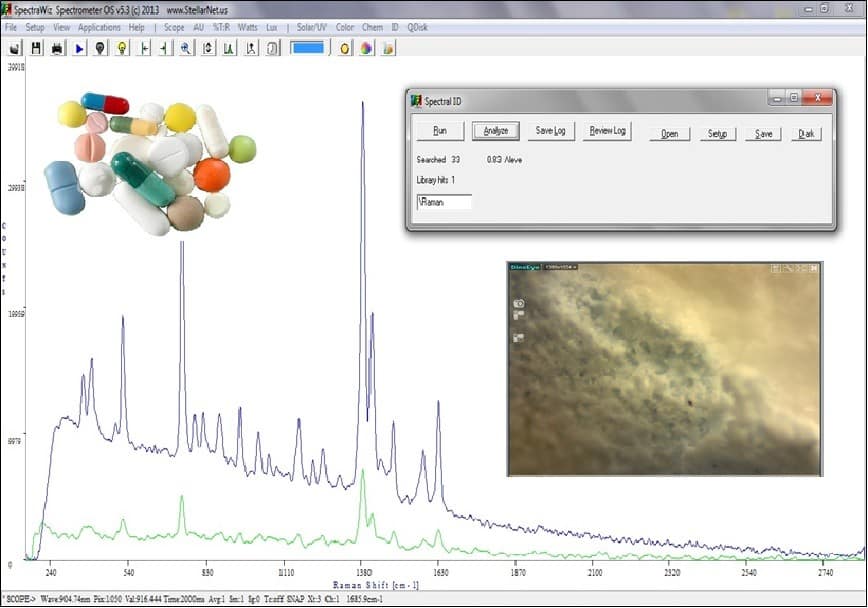Click the Dark button in Spectral ID
Image resolution: width=868 pixels, height=608 pixels.
click(806, 134)
